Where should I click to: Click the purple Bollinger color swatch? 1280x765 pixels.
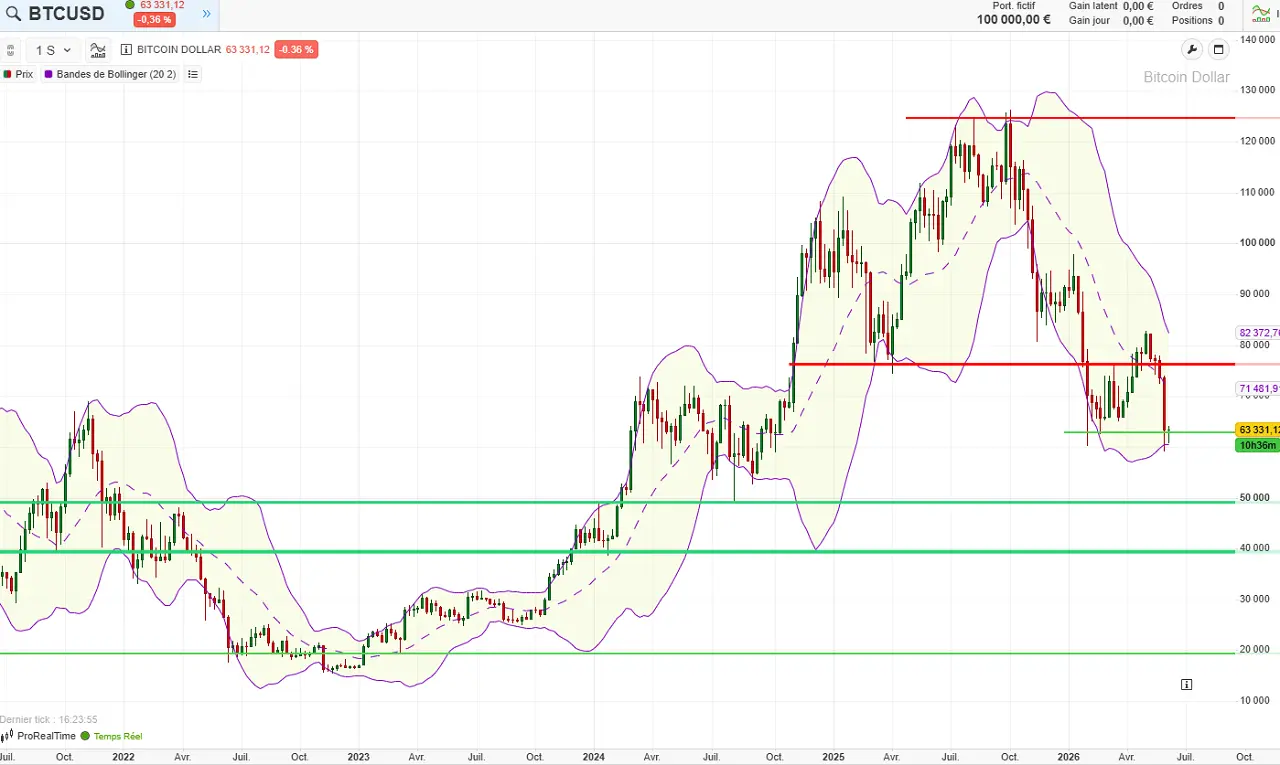[48, 74]
